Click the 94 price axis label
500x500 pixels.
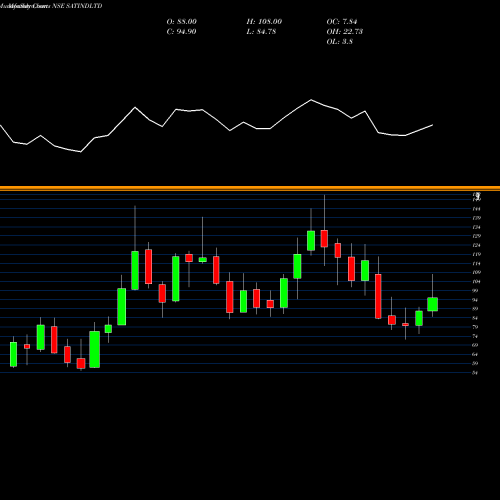coord(475,300)
